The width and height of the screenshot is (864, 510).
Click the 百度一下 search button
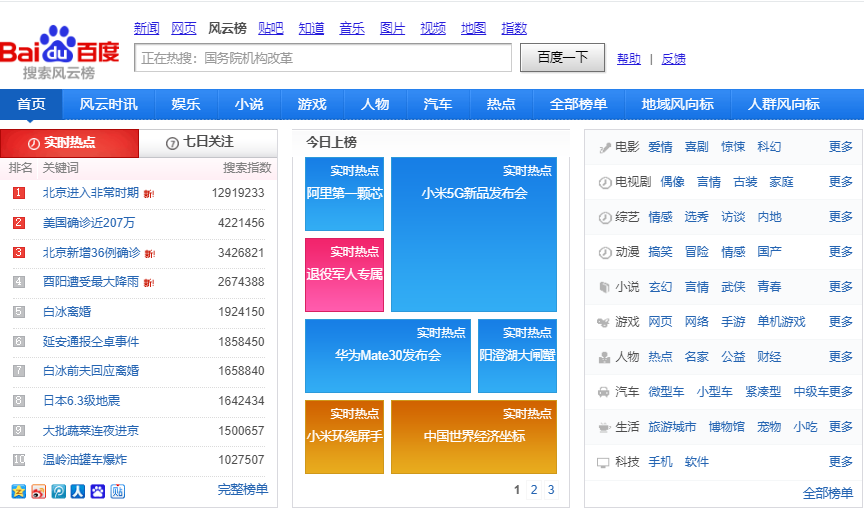pos(563,58)
